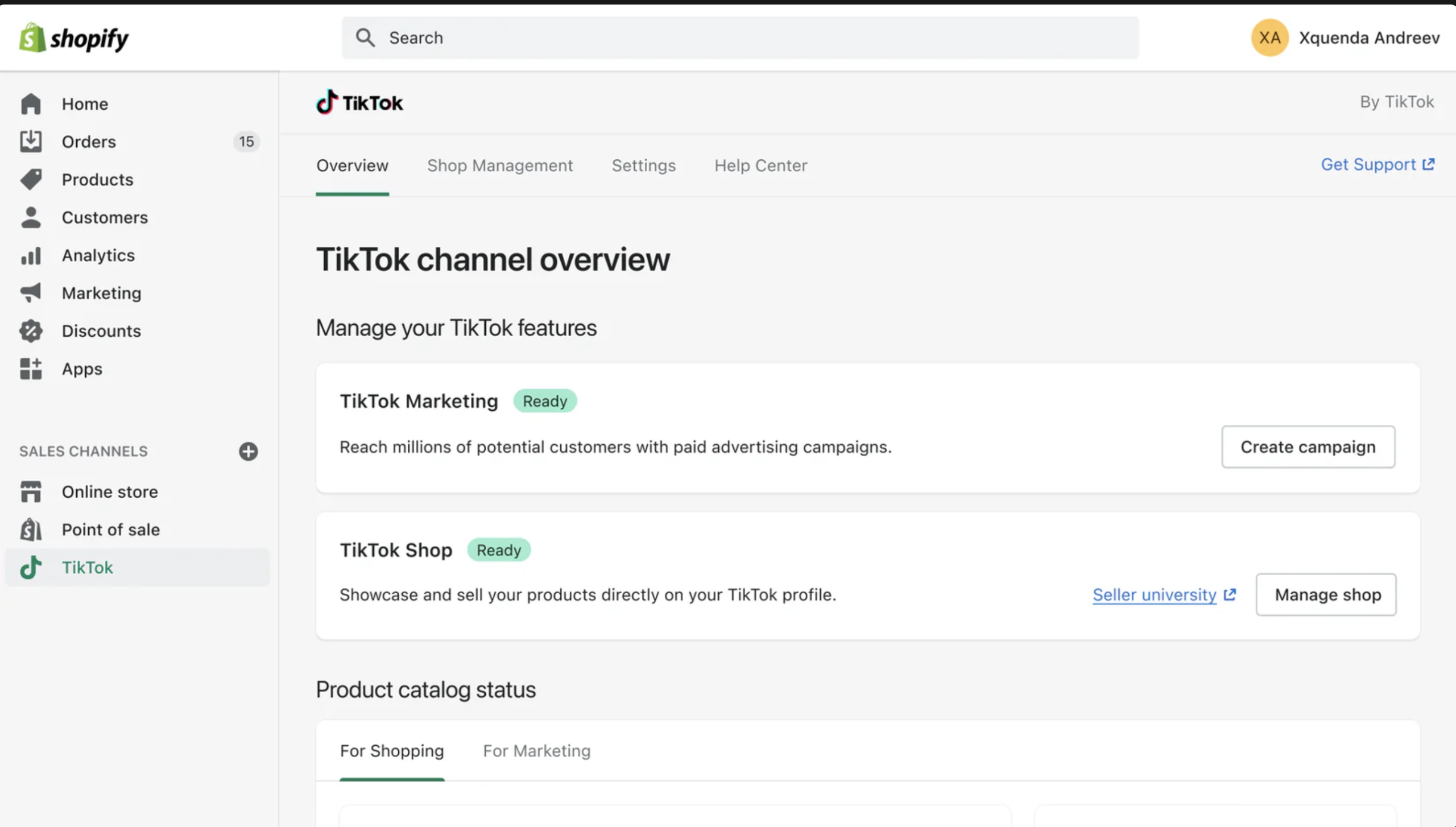Image resolution: width=1456 pixels, height=827 pixels.
Task: Click the Apps grid icon
Action: [x=31, y=369]
